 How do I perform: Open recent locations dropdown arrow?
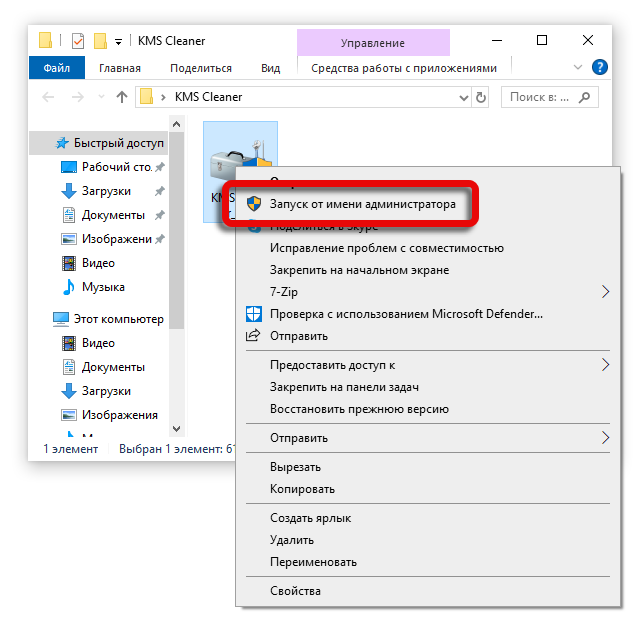pyautogui.click(x=101, y=97)
